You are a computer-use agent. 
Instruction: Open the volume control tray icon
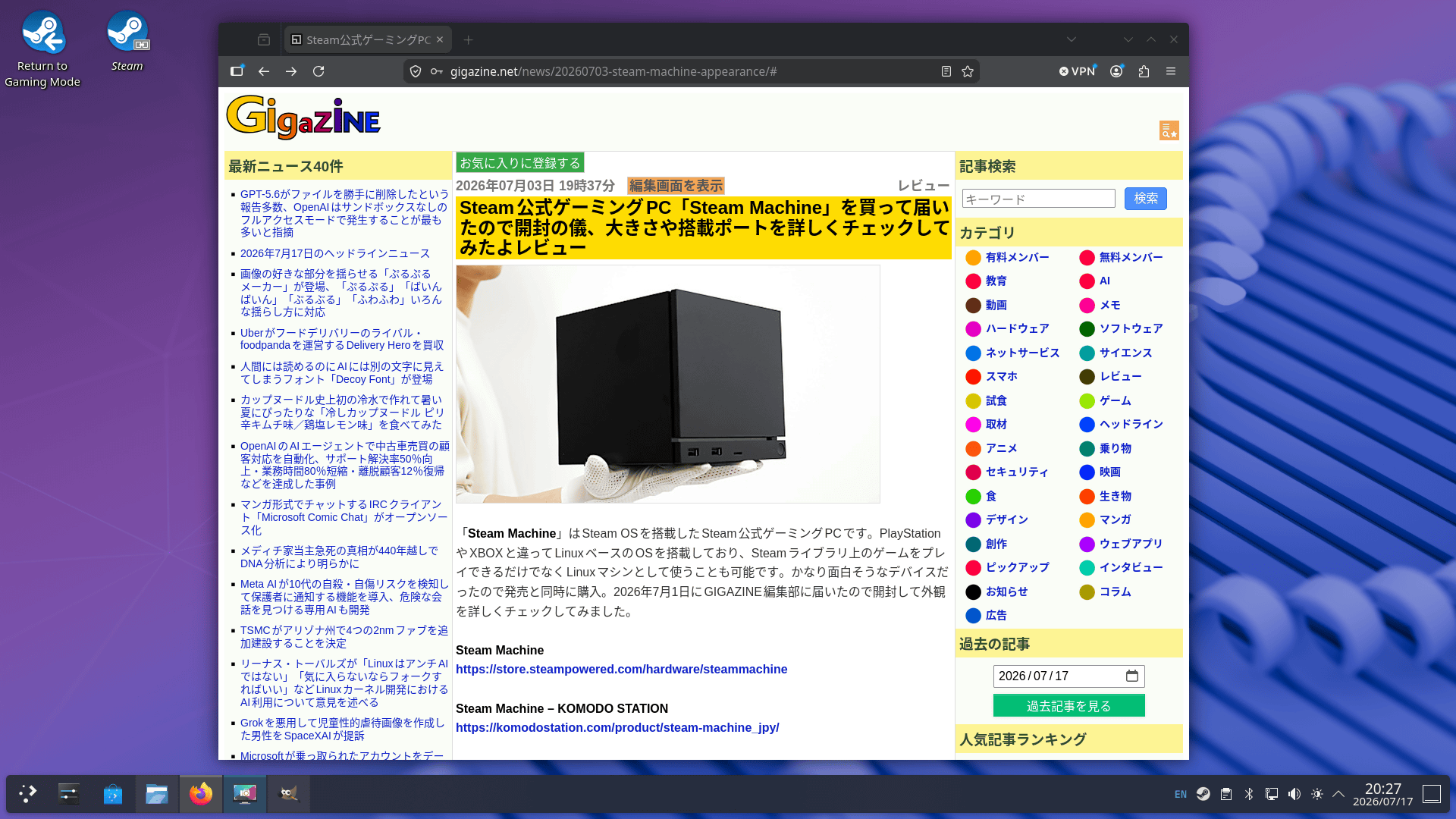point(1294,794)
